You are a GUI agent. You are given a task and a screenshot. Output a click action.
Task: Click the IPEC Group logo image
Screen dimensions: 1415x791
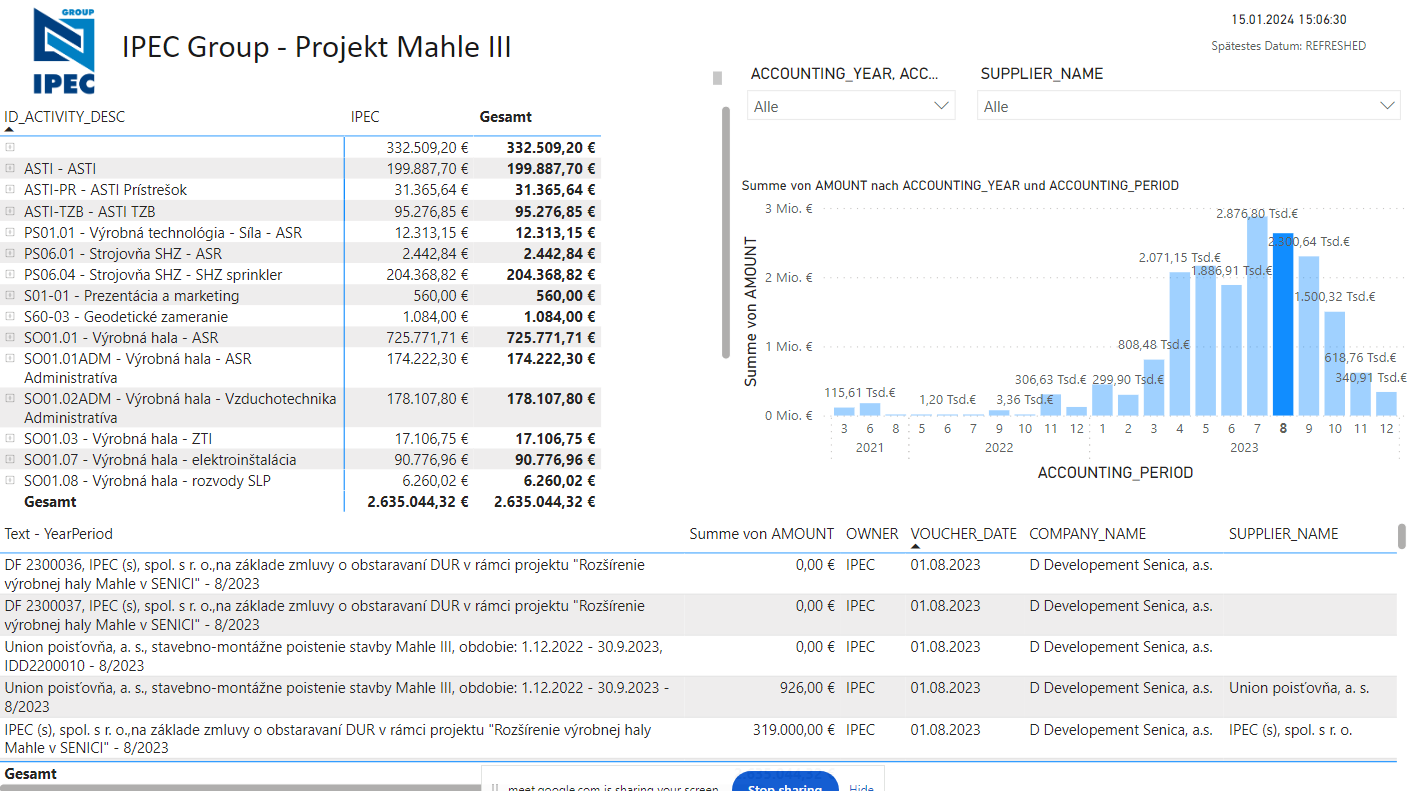[65, 51]
